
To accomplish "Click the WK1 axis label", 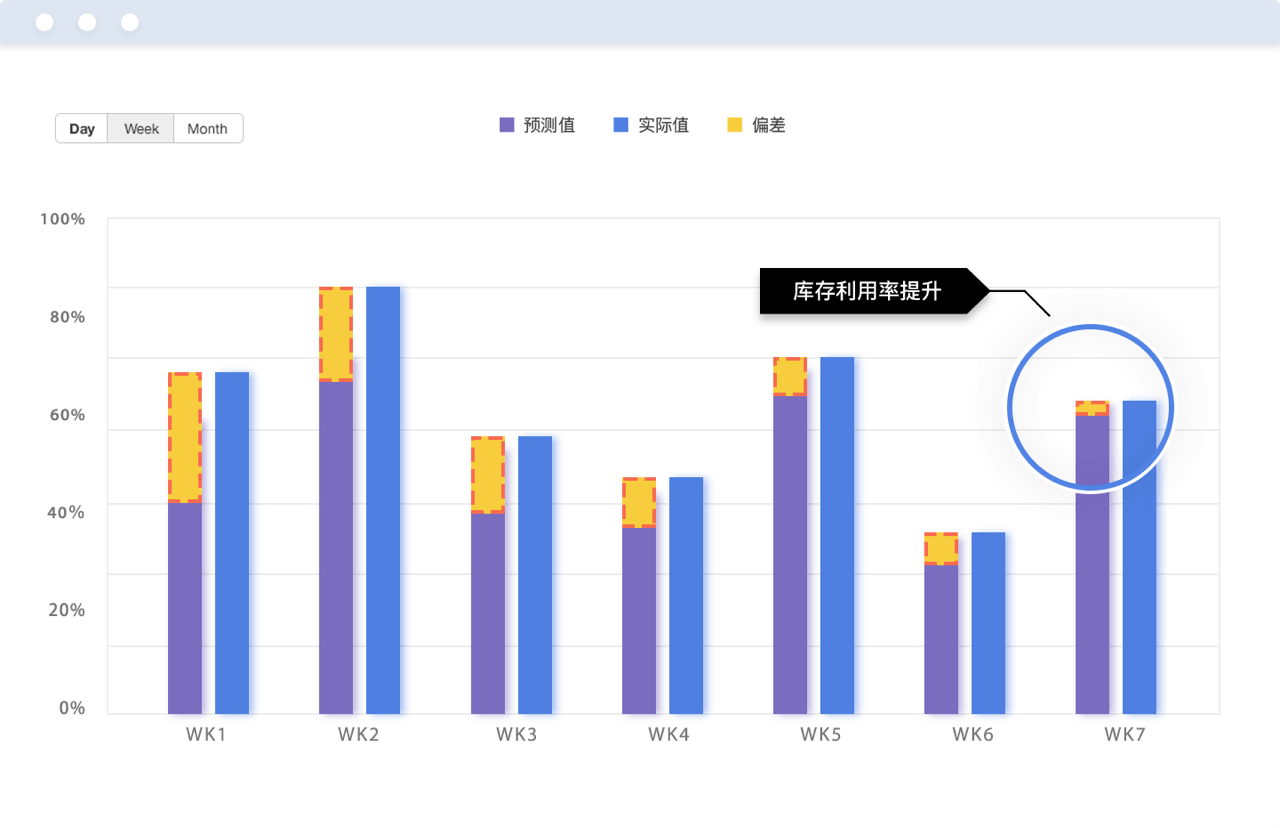I will click(206, 735).
